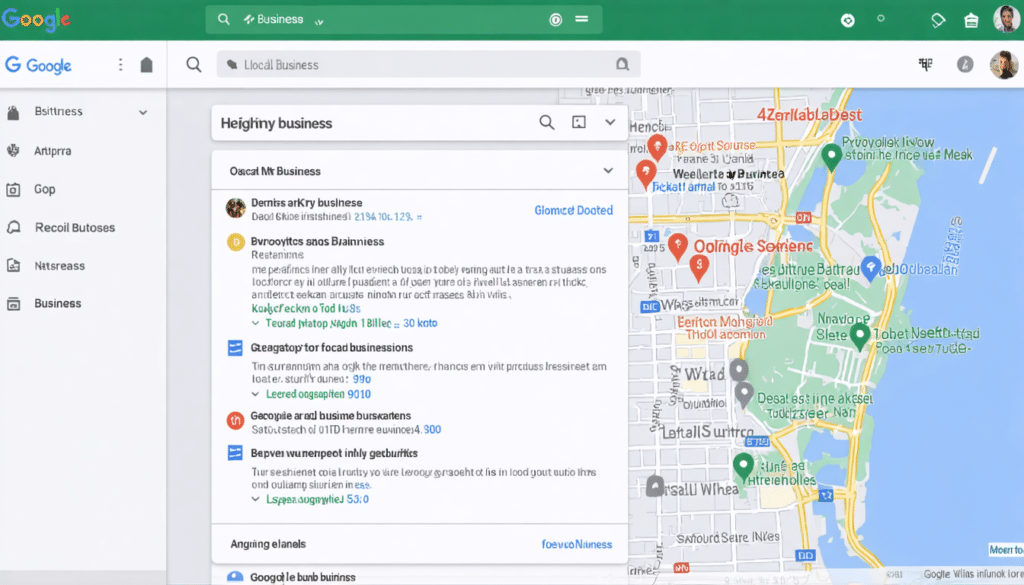Collapse the Heighny business header chevron
The image size is (1024, 585).
click(x=610, y=122)
